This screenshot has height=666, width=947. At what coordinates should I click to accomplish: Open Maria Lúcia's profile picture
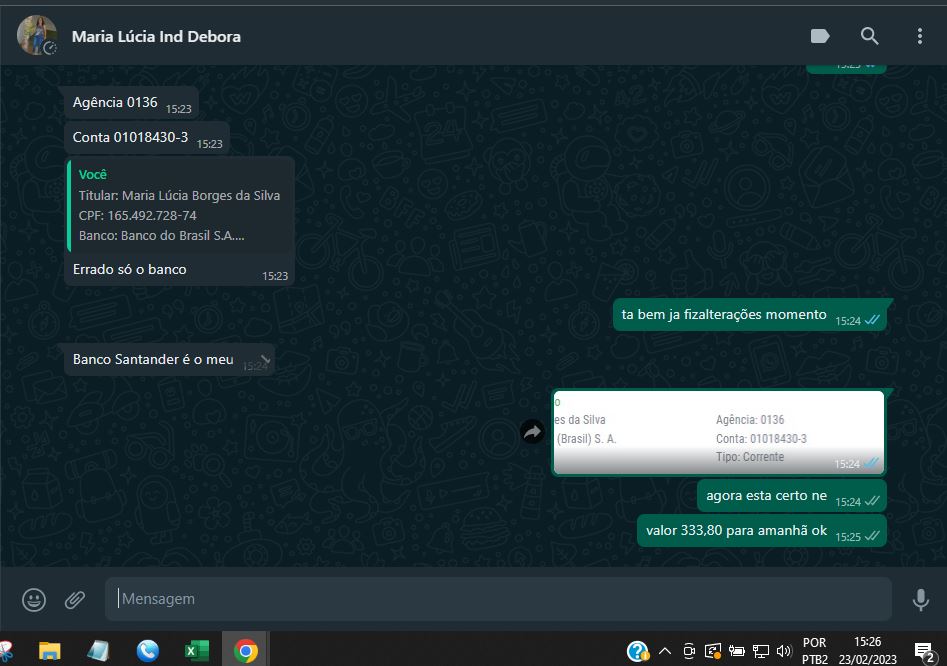pyautogui.click(x=37, y=36)
